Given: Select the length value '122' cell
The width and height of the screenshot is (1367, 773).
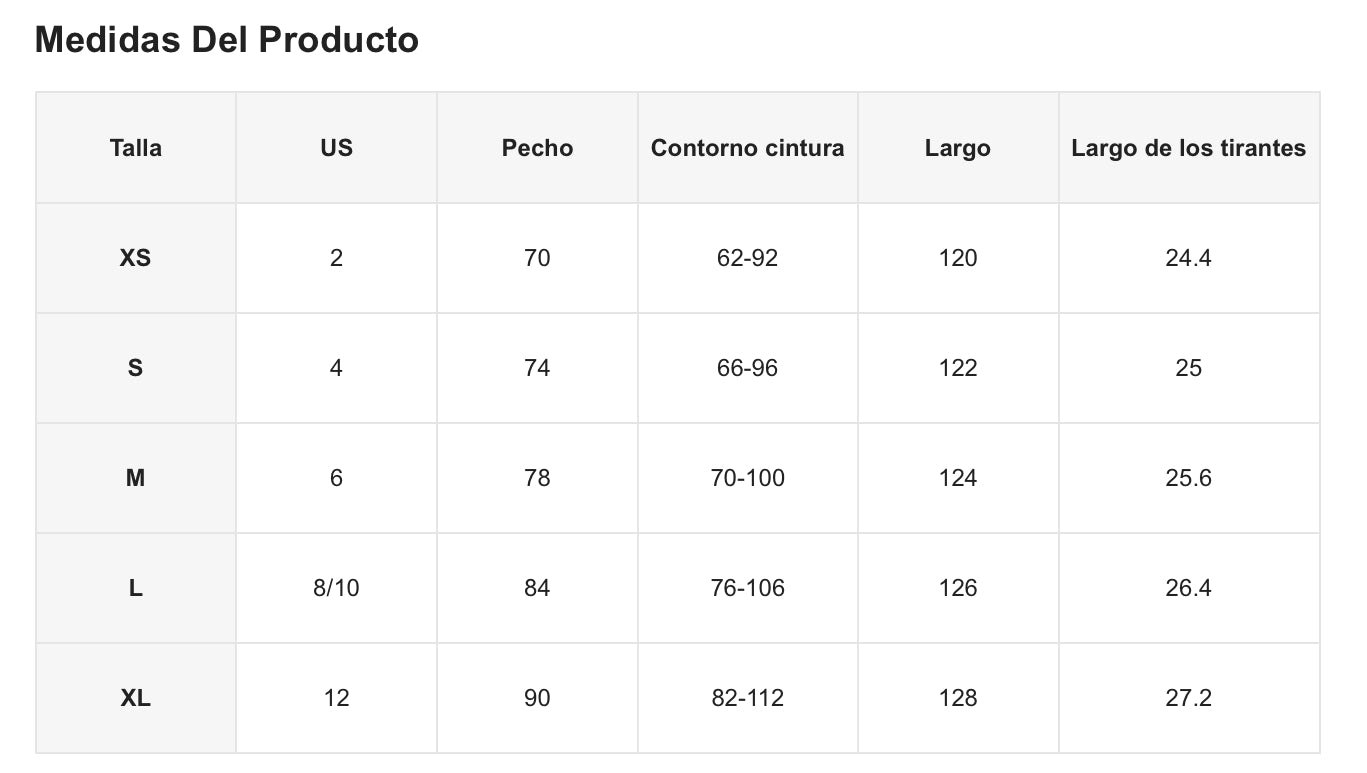Looking at the screenshot, I should 957,368.
